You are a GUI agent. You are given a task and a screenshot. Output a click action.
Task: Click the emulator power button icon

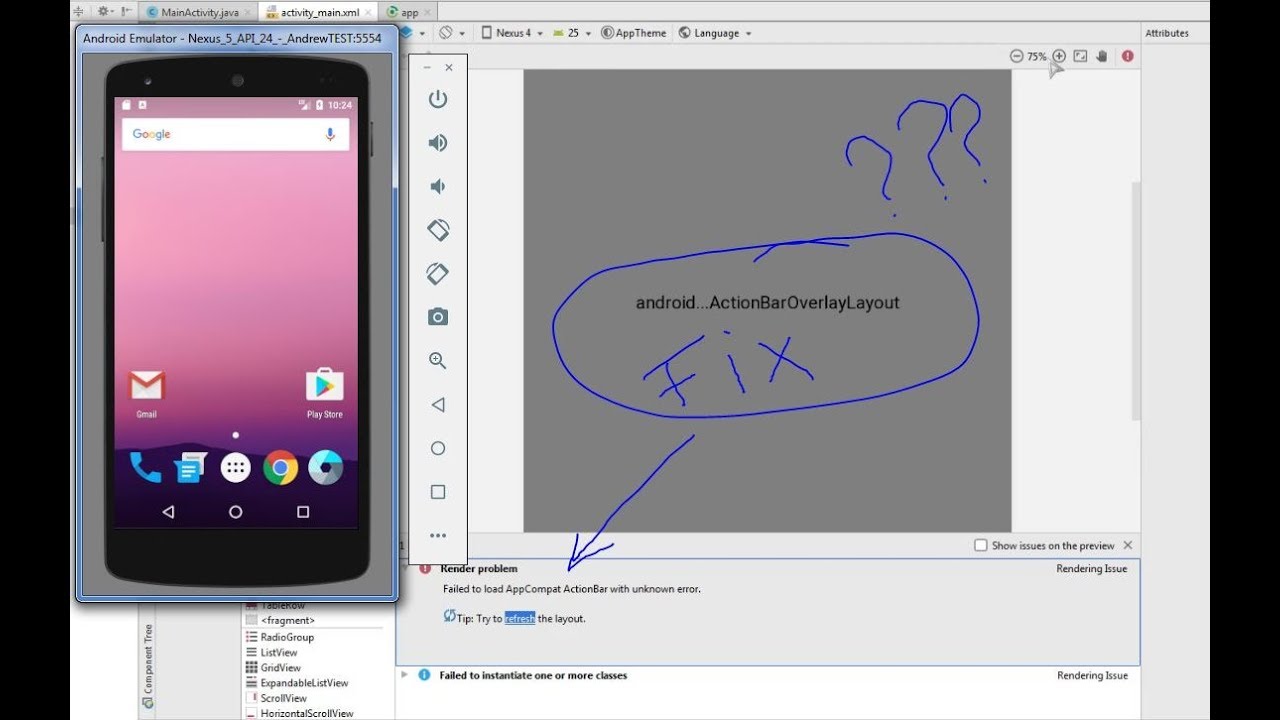(437, 99)
